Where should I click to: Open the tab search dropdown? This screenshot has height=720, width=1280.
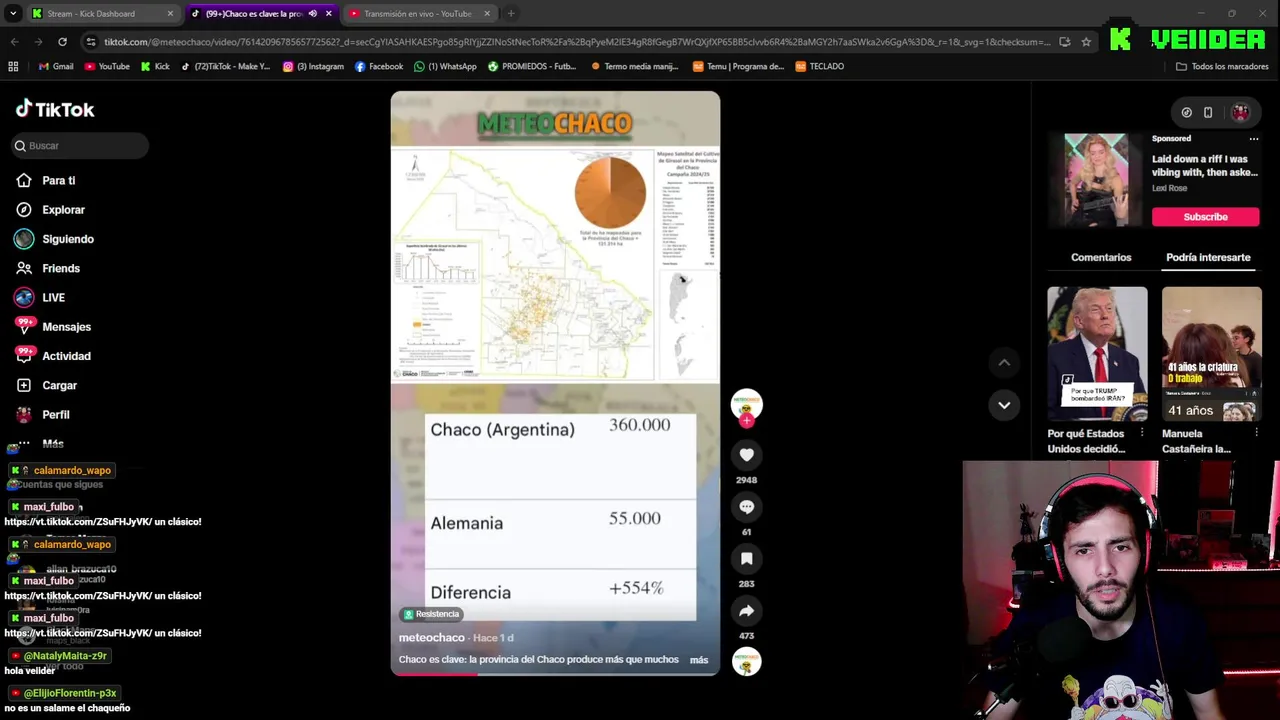coord(13,14)
